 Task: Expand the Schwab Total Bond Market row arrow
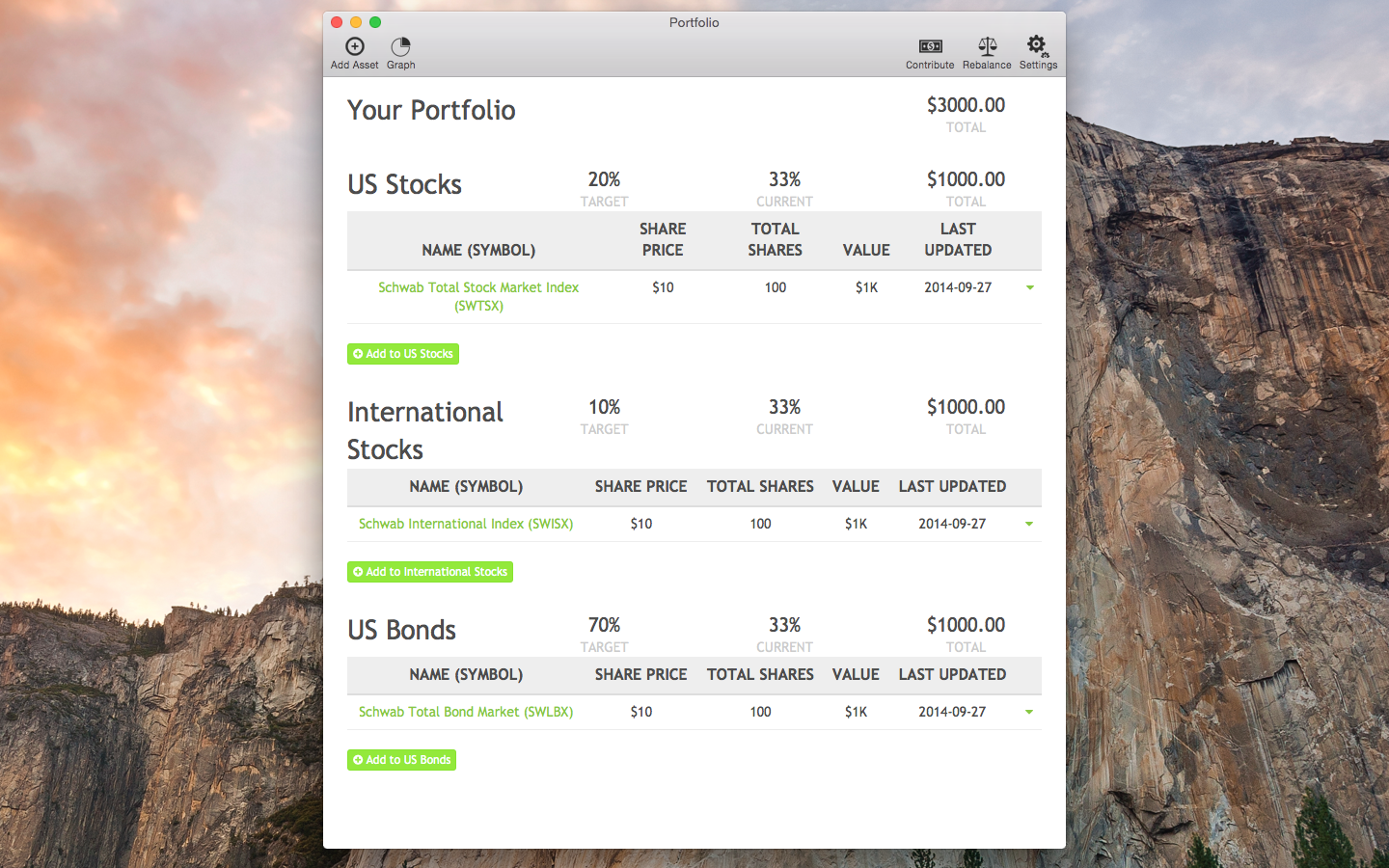pyautogui.click(x=1029, y=712)
